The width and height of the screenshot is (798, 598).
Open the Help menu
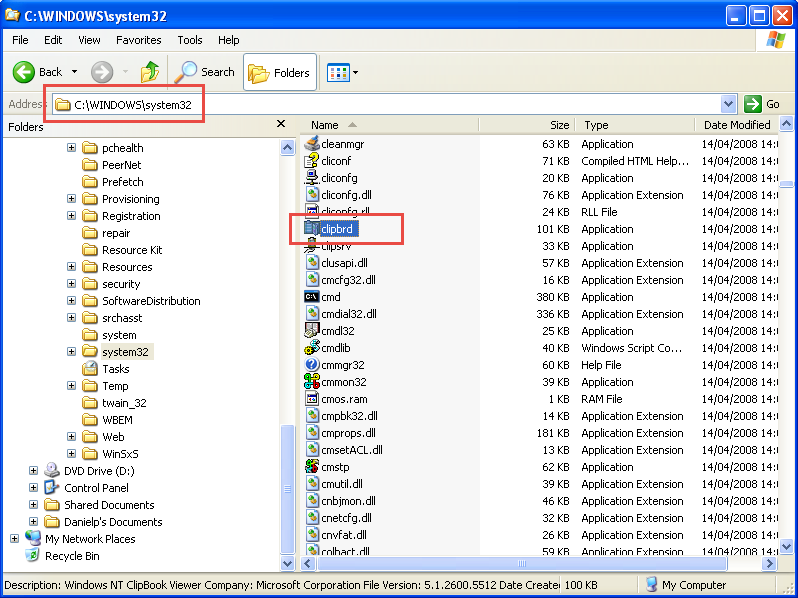click(x=229, y=40)
